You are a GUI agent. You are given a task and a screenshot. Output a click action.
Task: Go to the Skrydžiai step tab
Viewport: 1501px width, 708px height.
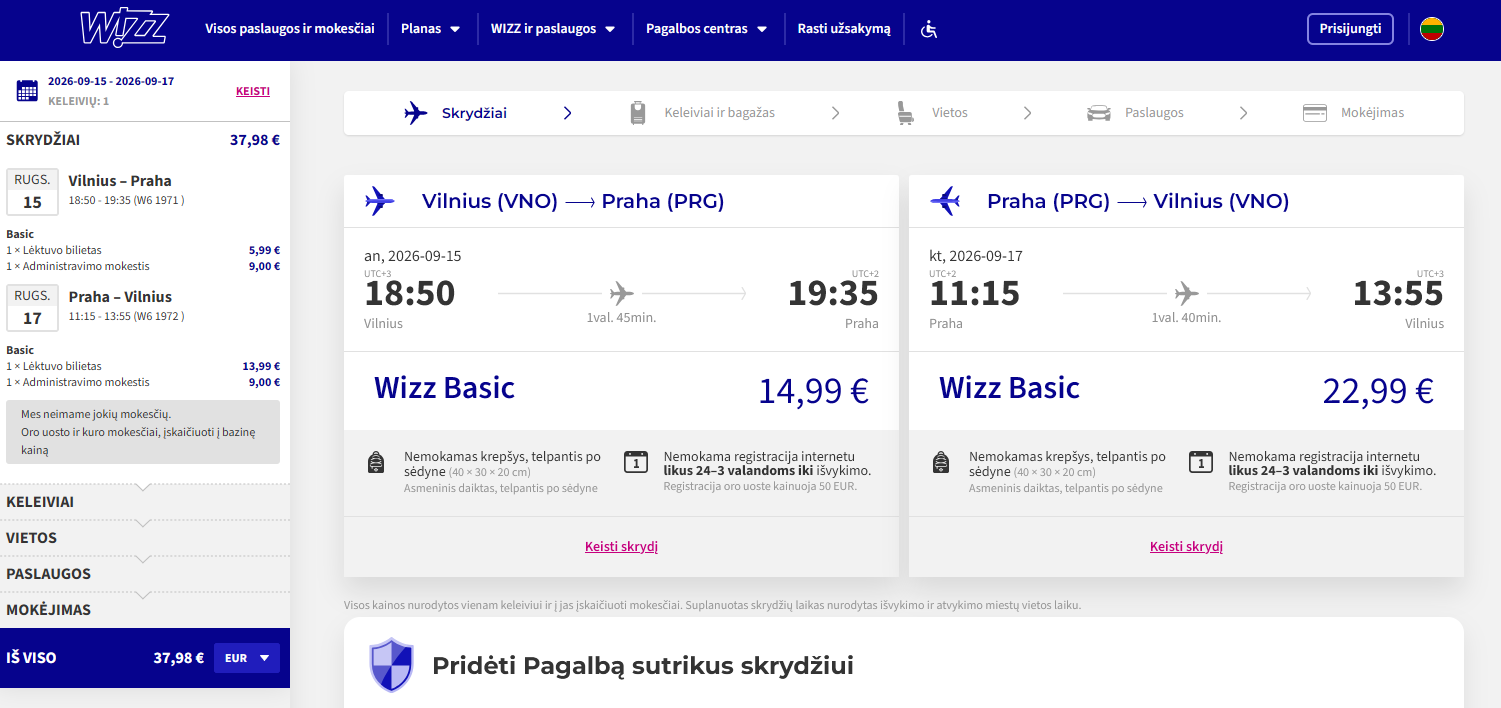tap(456, 113)
